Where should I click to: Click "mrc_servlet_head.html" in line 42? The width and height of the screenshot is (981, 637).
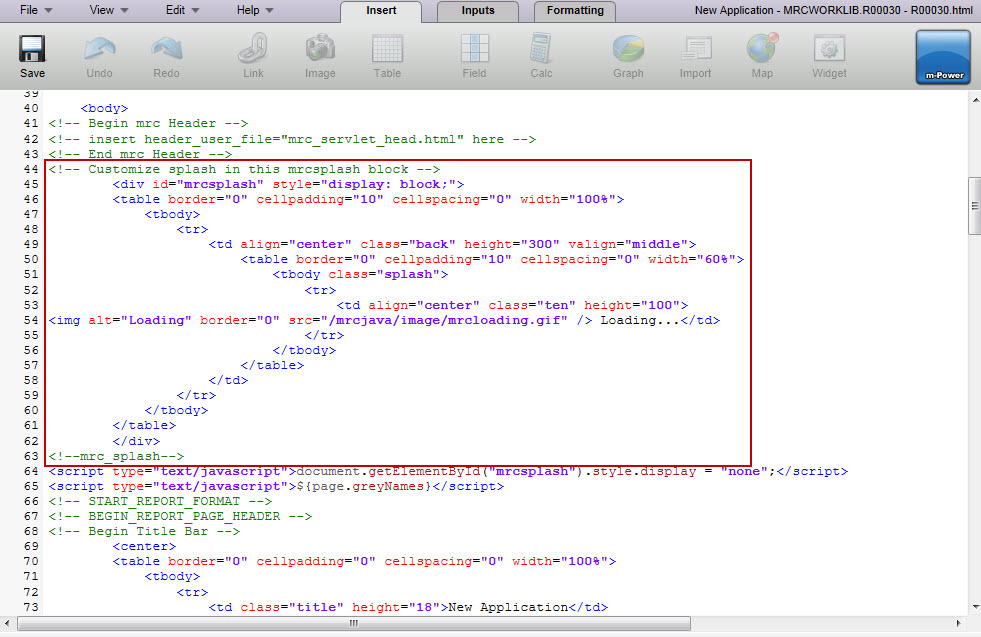point(372,139)
